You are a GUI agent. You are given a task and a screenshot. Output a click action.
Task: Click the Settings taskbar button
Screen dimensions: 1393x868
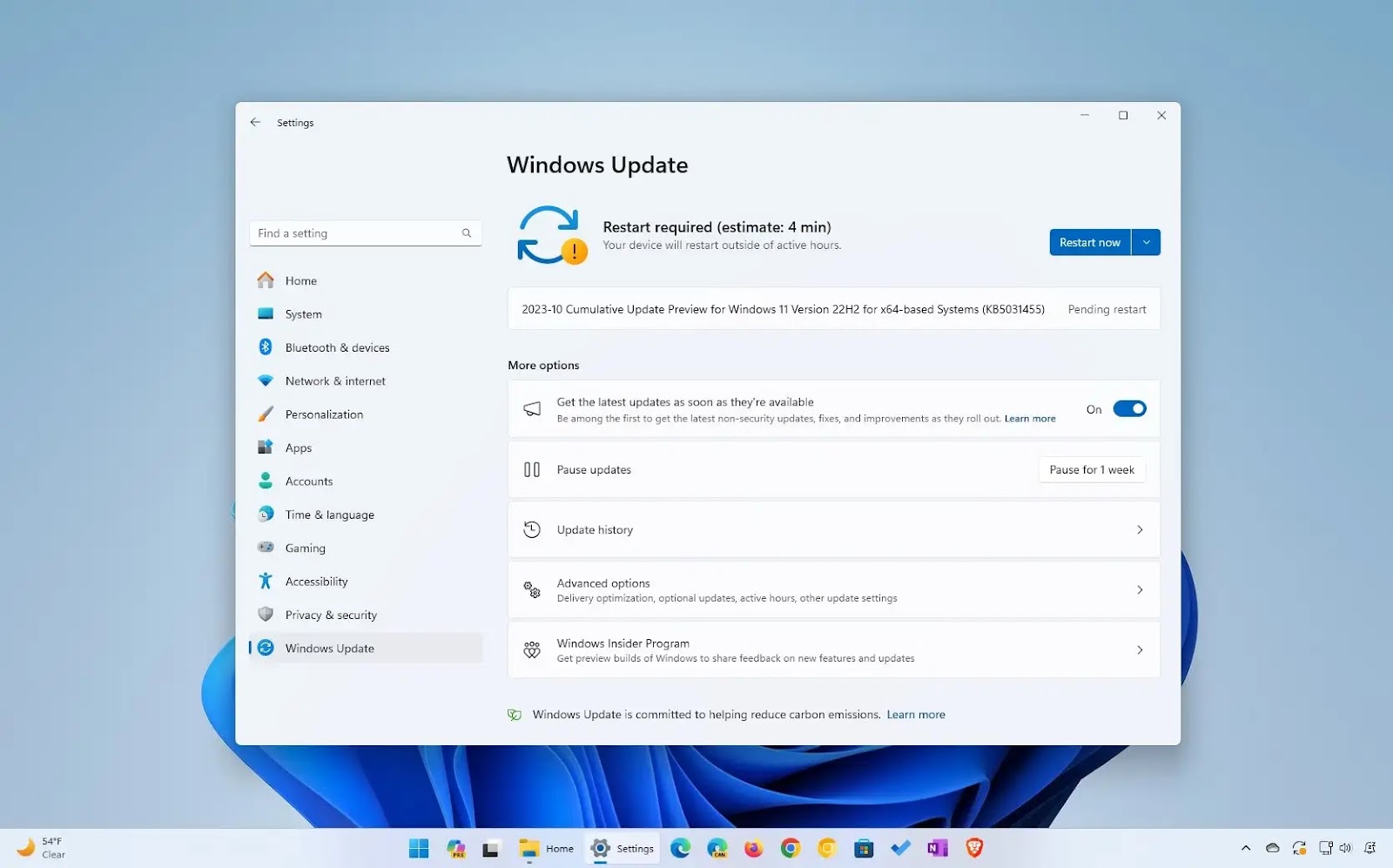point(622,849)
